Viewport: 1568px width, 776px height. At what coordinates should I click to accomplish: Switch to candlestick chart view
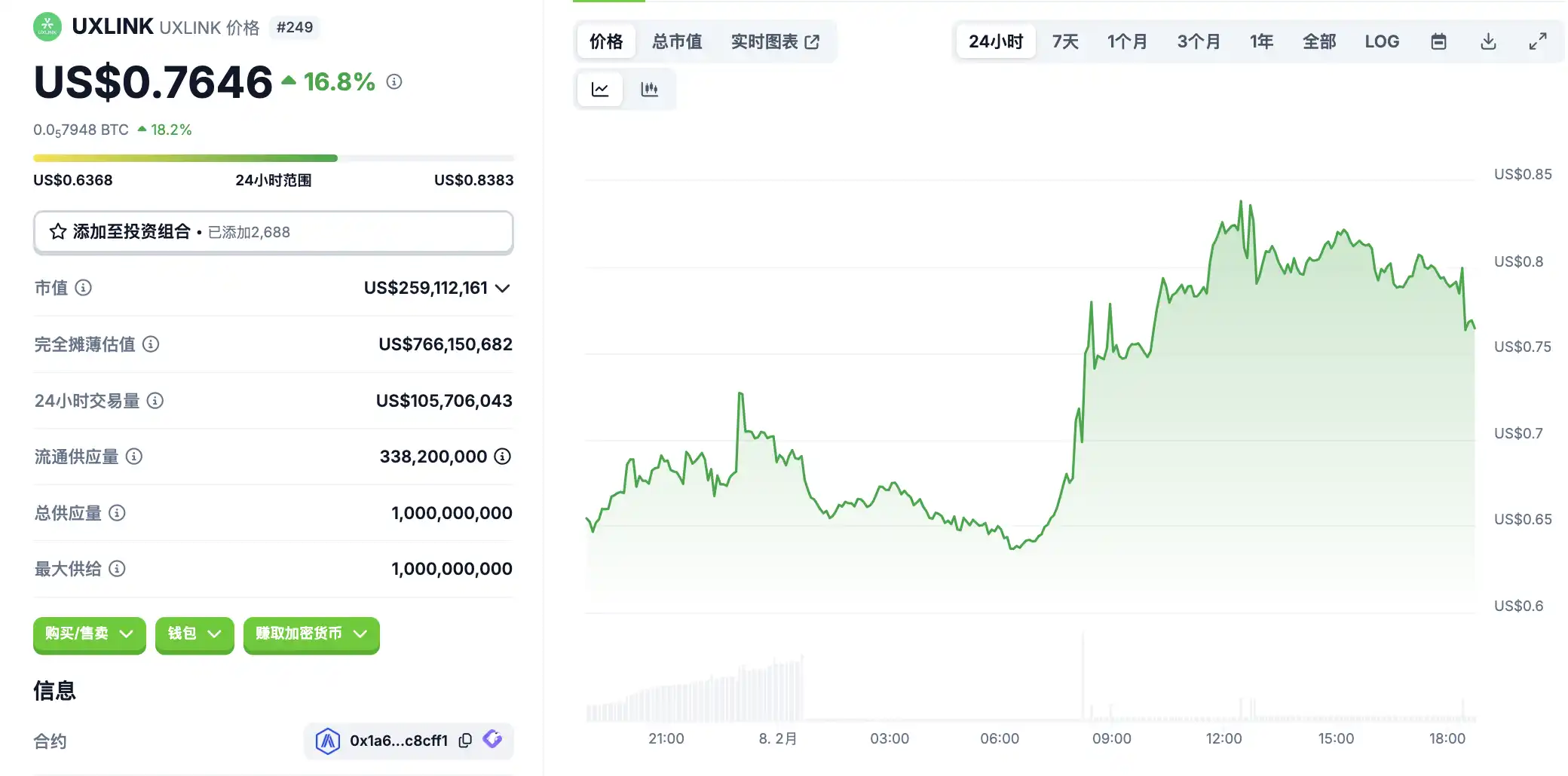[649, 90]
